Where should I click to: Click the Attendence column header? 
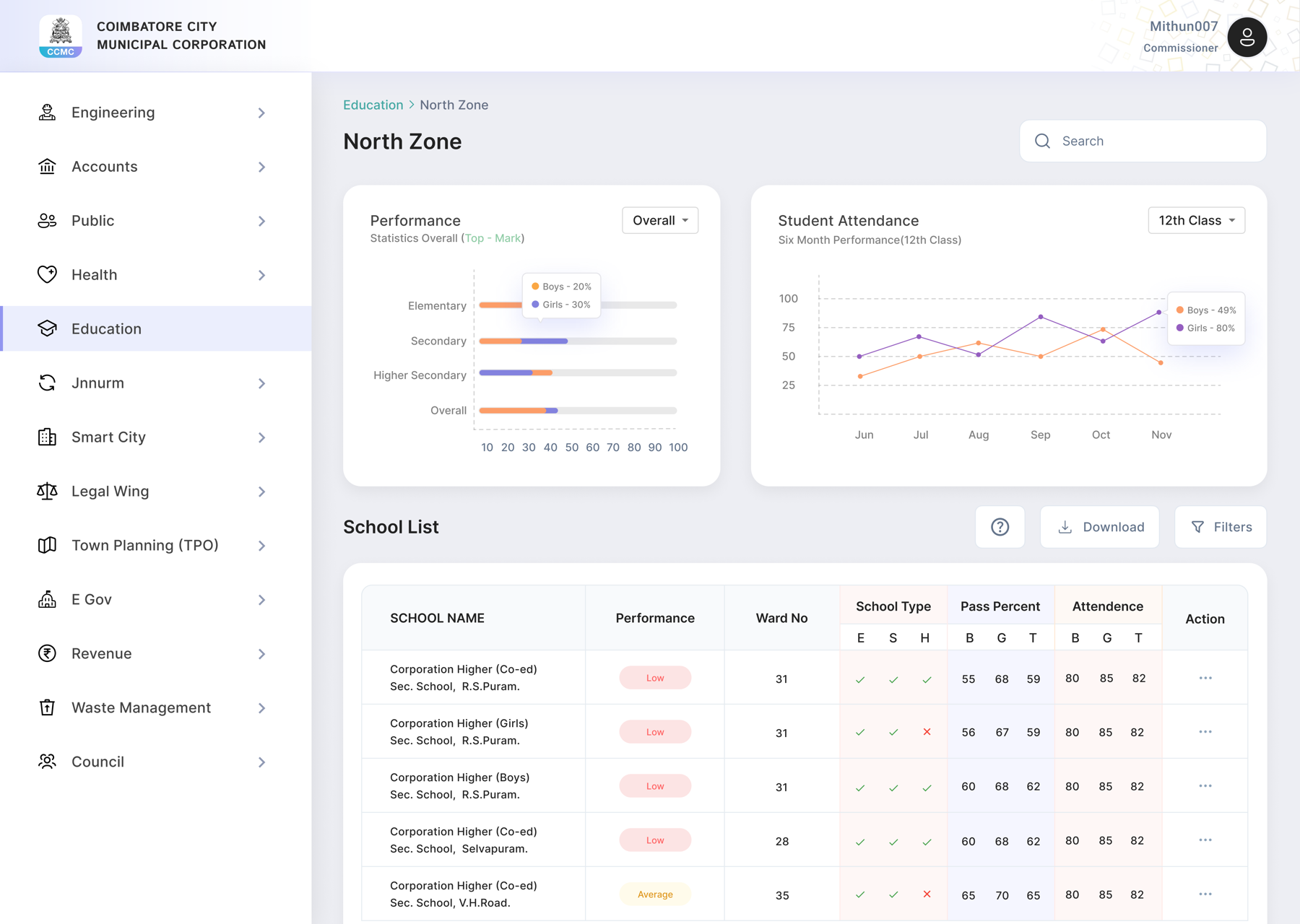click(1108, 606)
